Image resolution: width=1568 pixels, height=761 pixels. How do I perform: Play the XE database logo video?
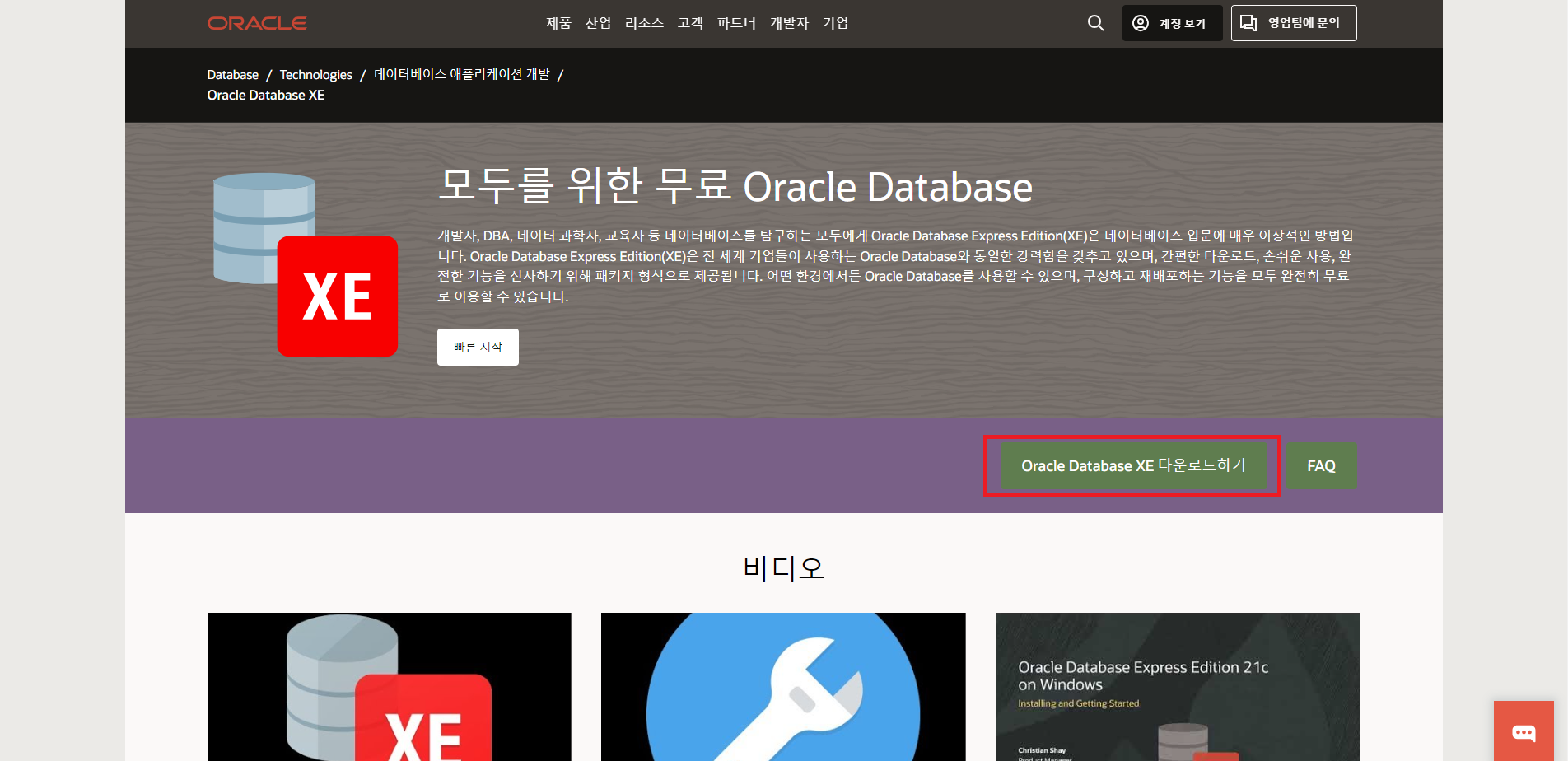389,687
